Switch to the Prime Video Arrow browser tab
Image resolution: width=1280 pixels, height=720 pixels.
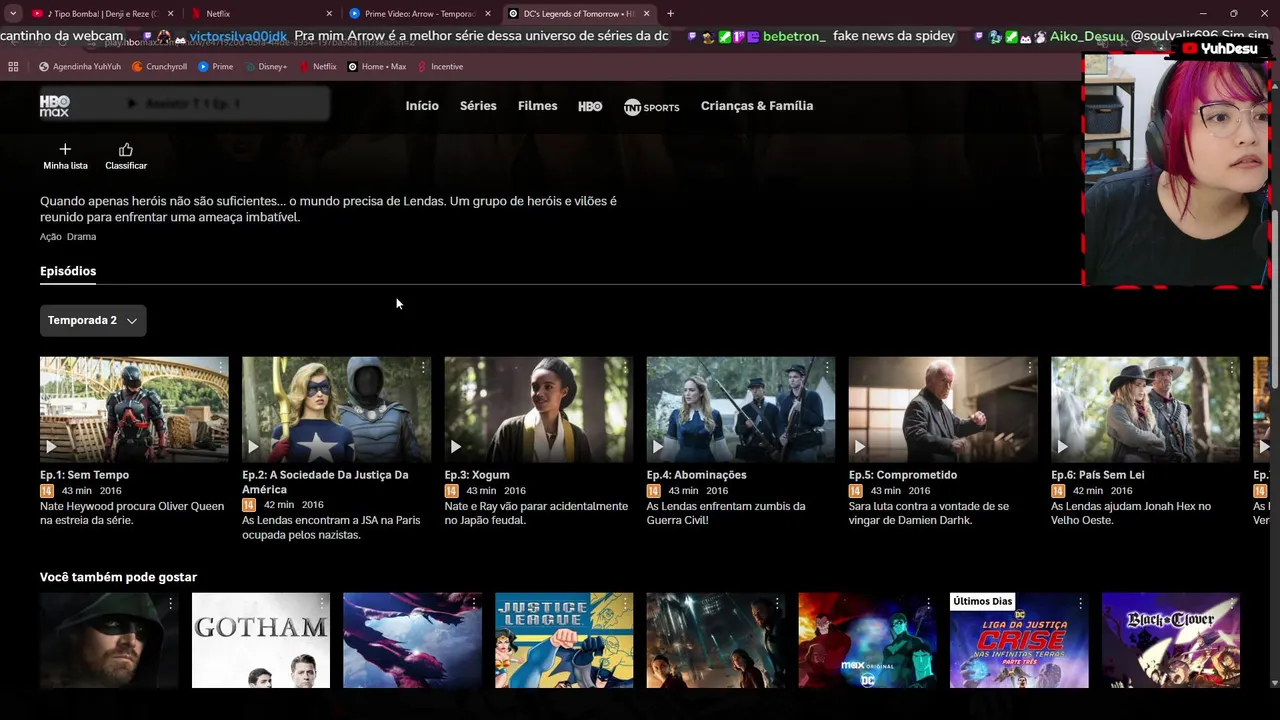(420, 14)
